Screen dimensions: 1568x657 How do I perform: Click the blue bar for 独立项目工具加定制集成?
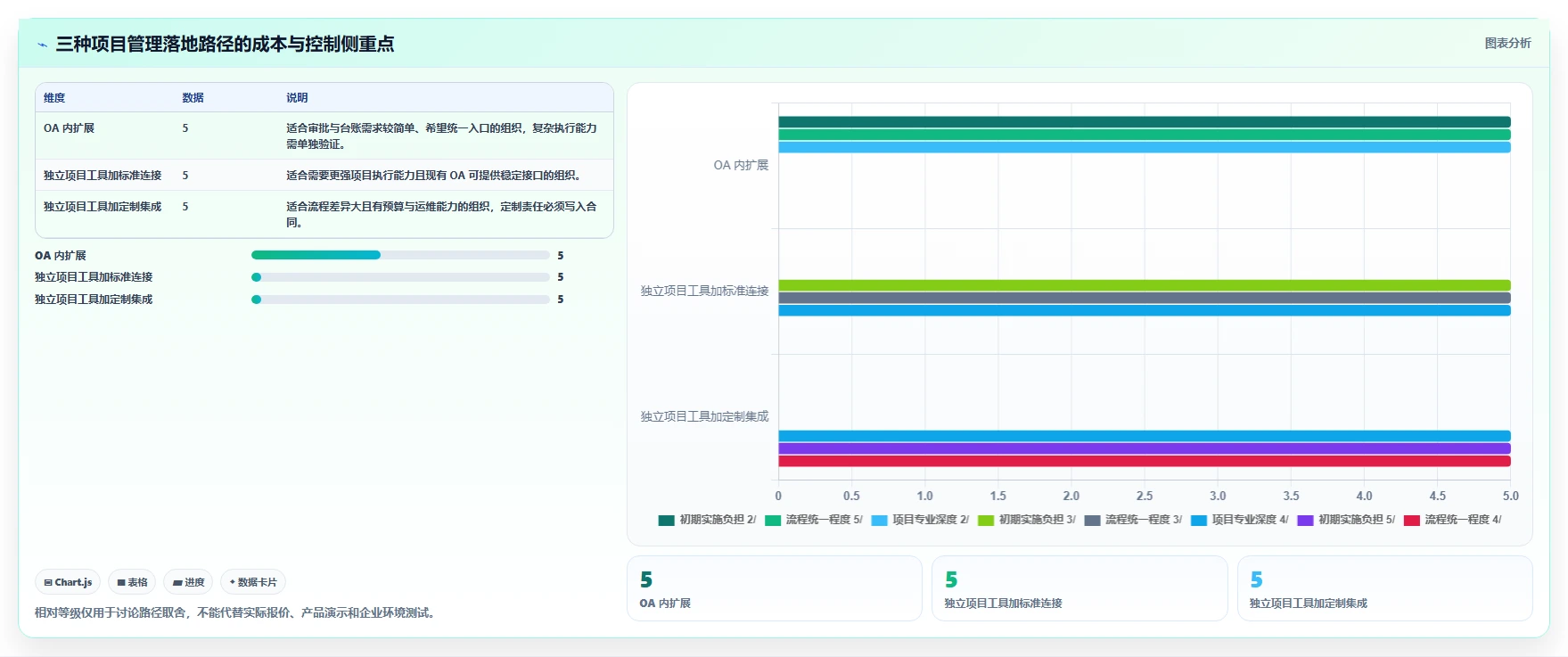tap(1145, 436)
